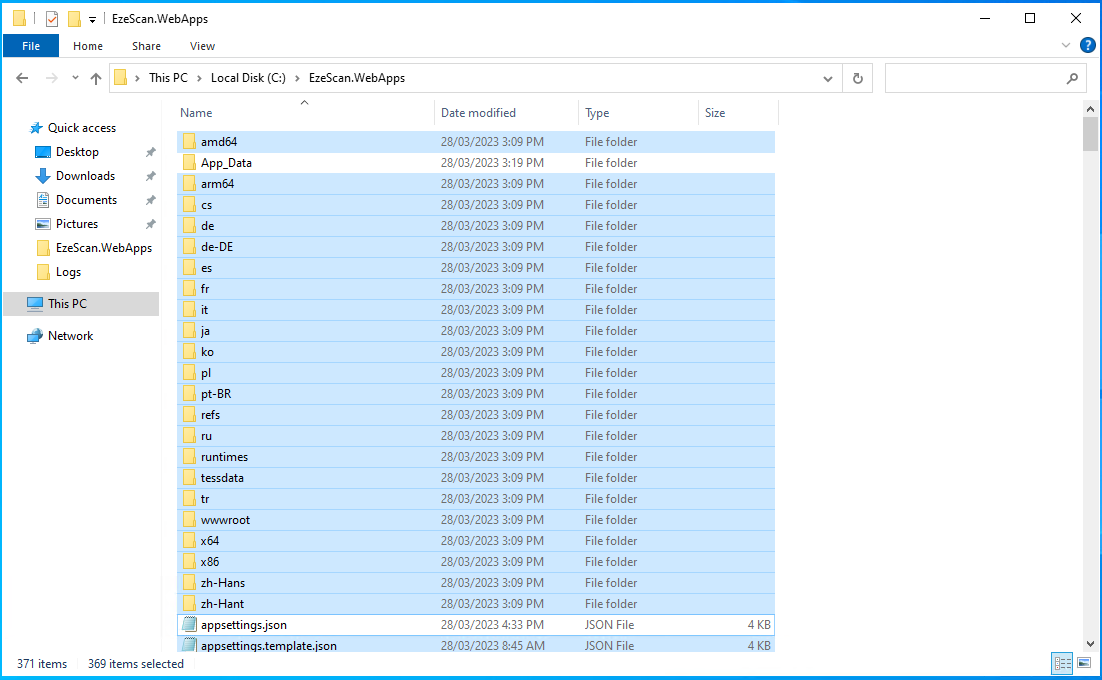The image size is (1102, 680).
Task: Open the File menu
Action: [31, 46]
